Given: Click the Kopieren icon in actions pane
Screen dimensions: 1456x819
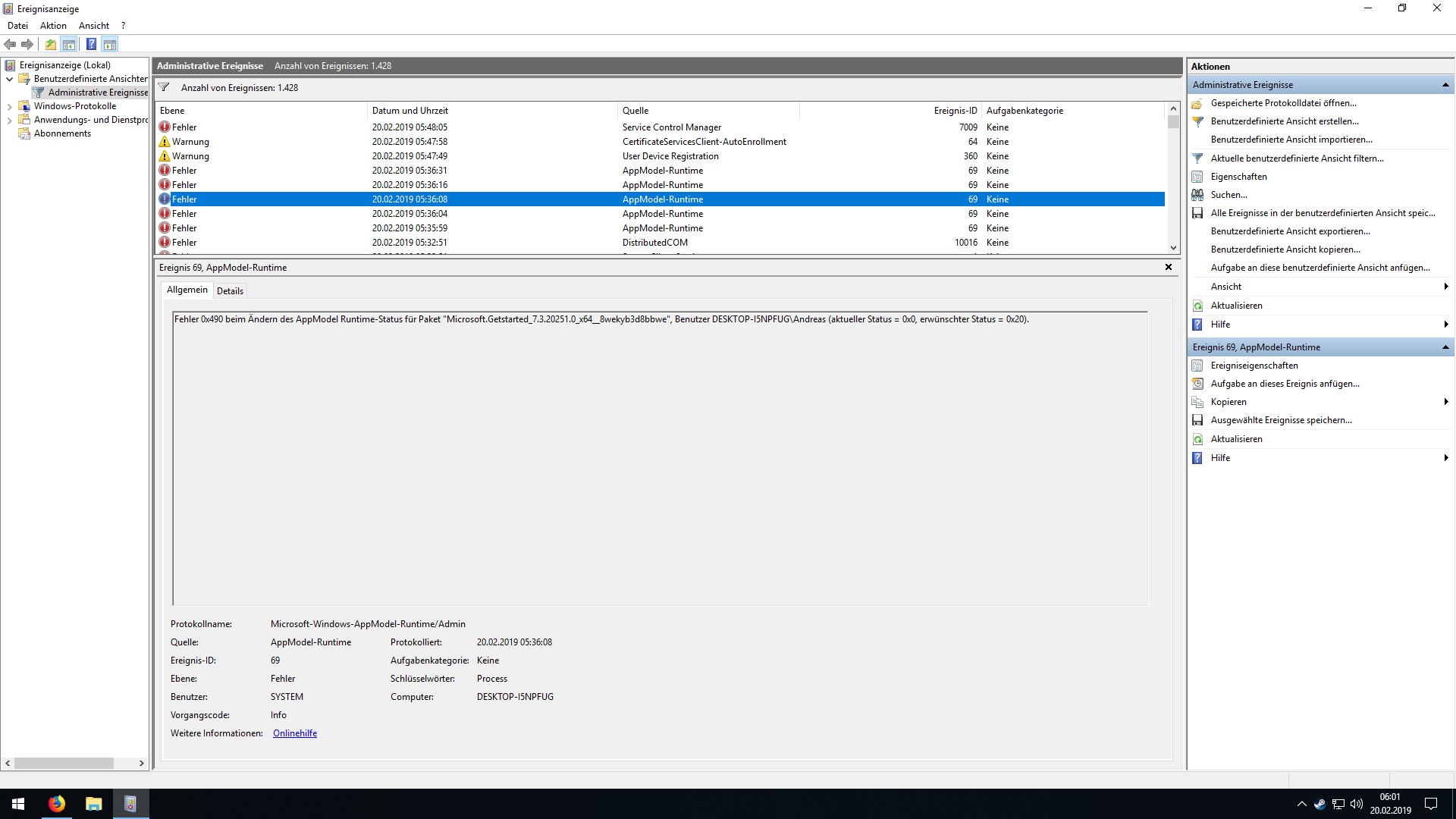Looking at the screenshot, I should (1197, 402).
